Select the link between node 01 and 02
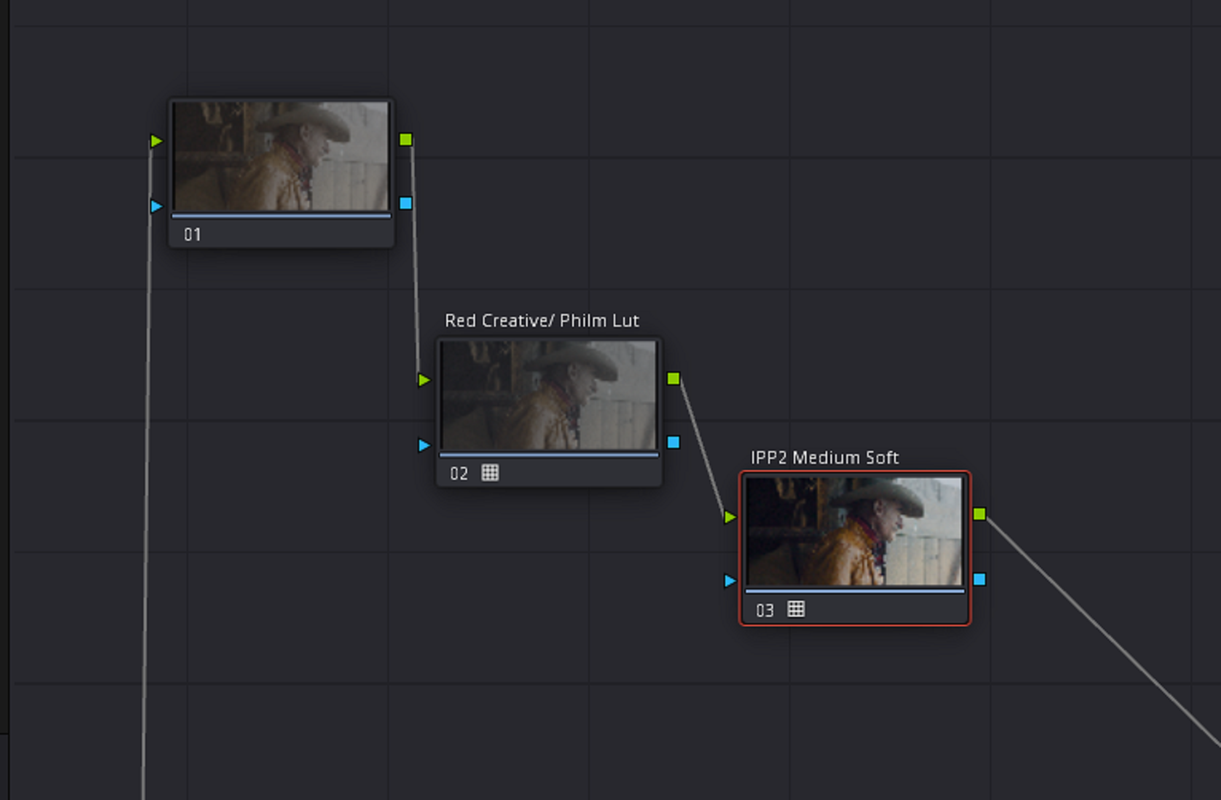The image size is (1221, 800). click(416, 260)
